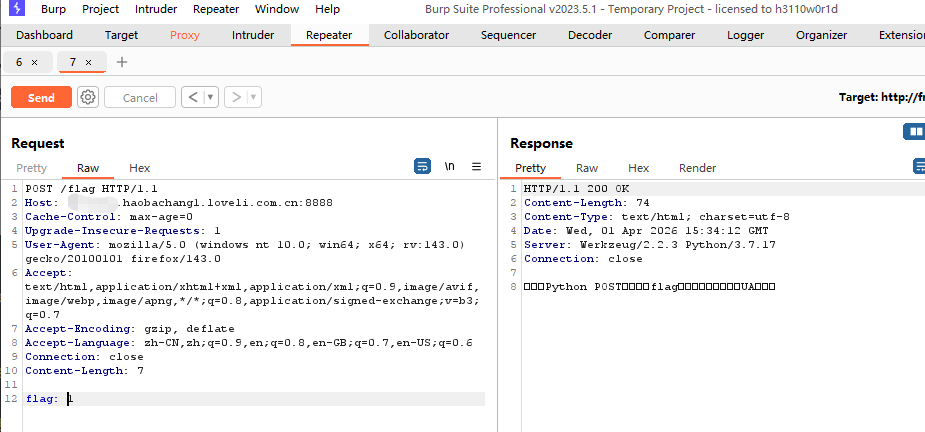Select Repeater tab 6

tap(19, 62)
